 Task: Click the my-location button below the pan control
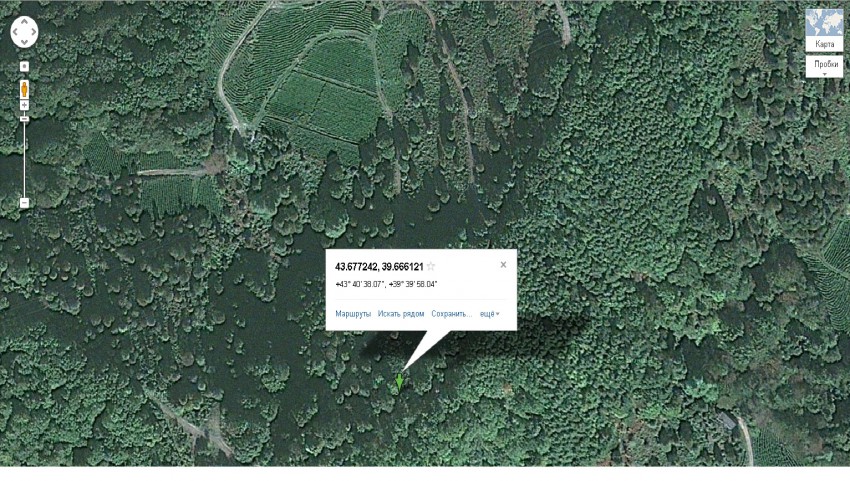coord(24,66)
